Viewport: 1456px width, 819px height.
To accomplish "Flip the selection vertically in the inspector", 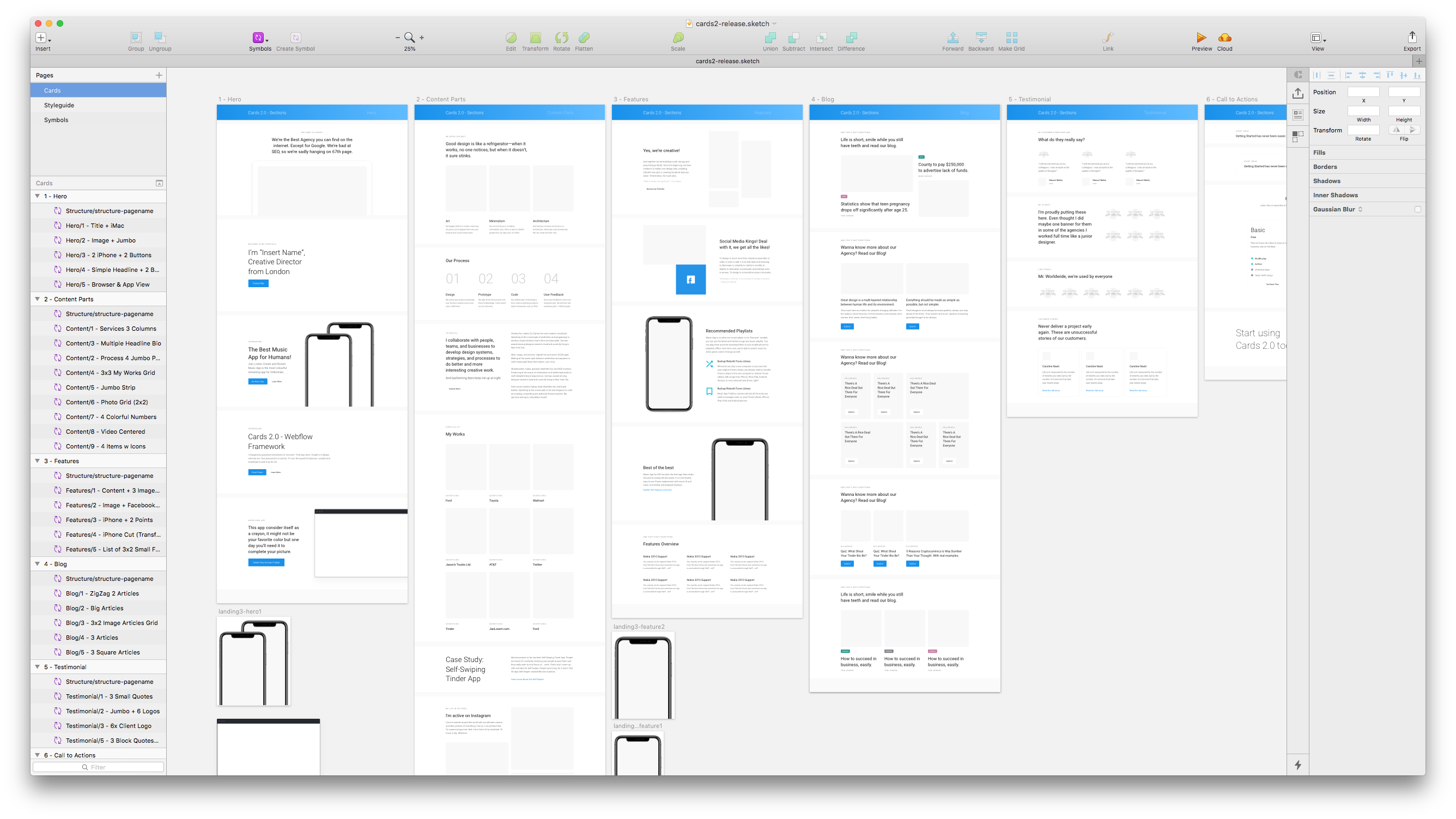I will pos(1412,130).
